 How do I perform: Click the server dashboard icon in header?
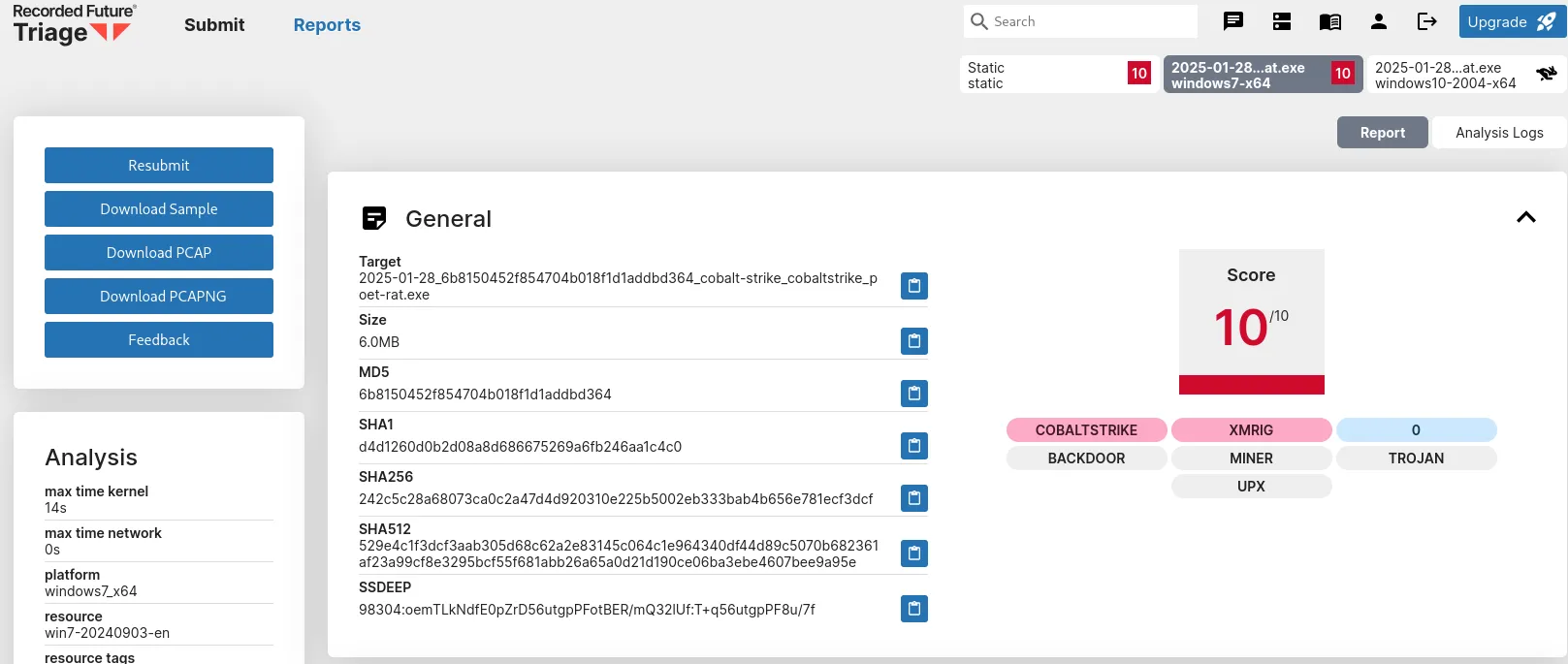coord(1282,21)
